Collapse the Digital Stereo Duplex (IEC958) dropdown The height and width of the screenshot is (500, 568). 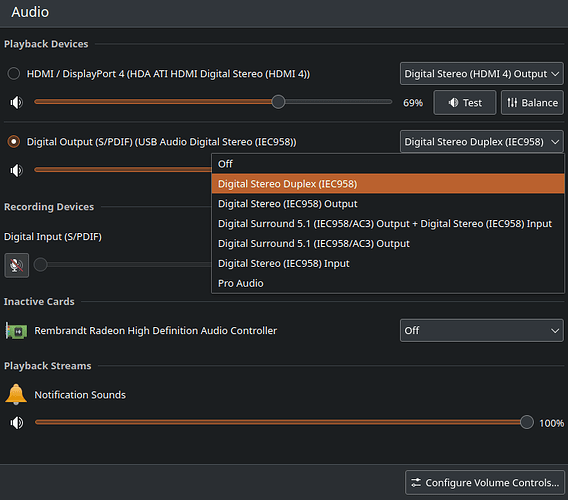481,142
